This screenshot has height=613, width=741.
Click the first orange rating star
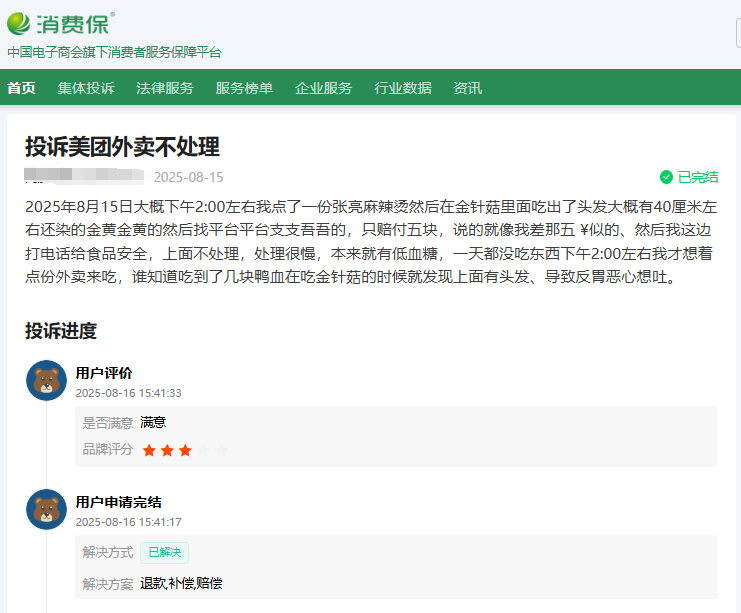click(x=149, y=450)
